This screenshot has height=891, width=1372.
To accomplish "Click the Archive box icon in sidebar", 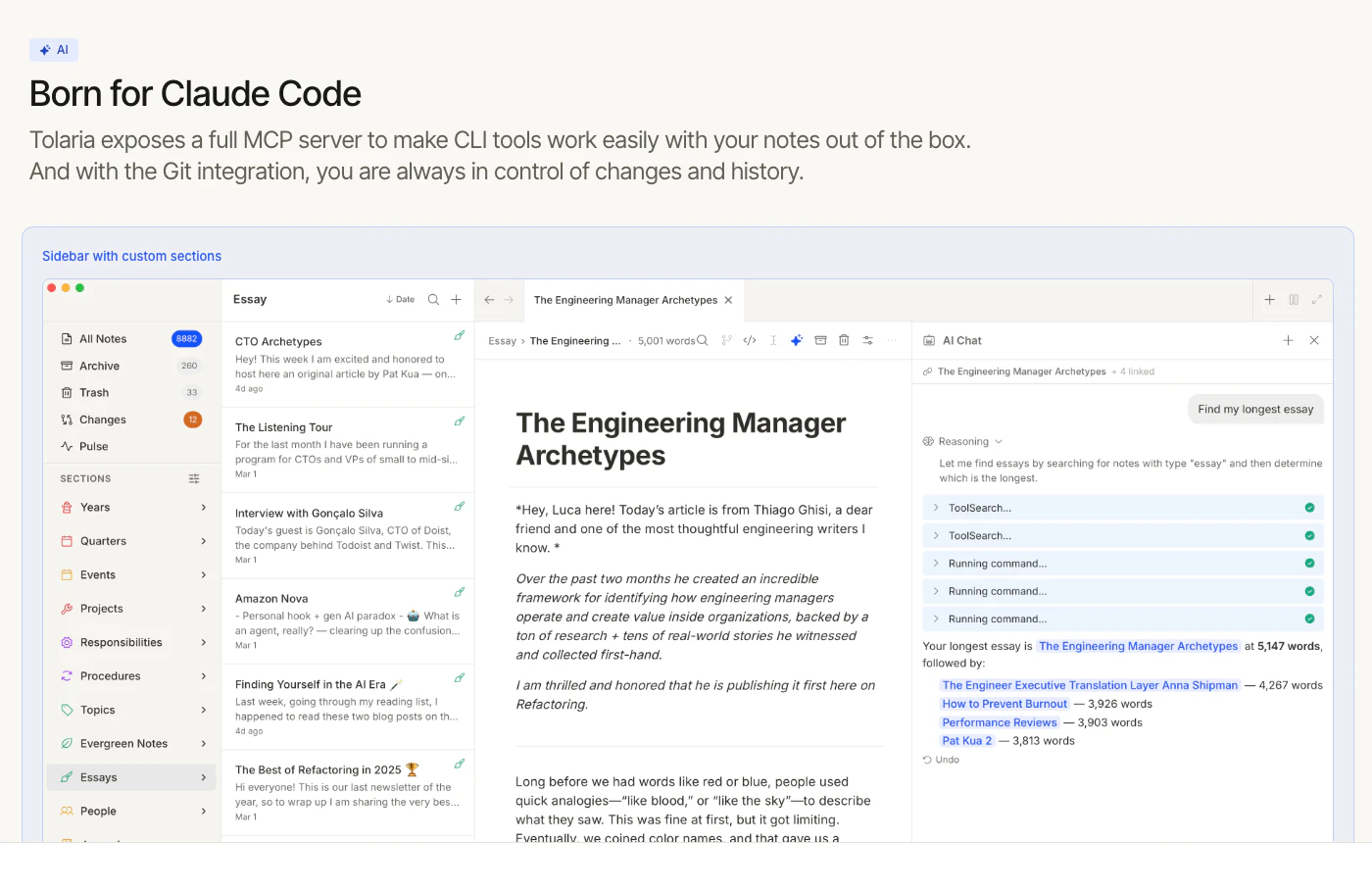I will click(x=67, y=366).
